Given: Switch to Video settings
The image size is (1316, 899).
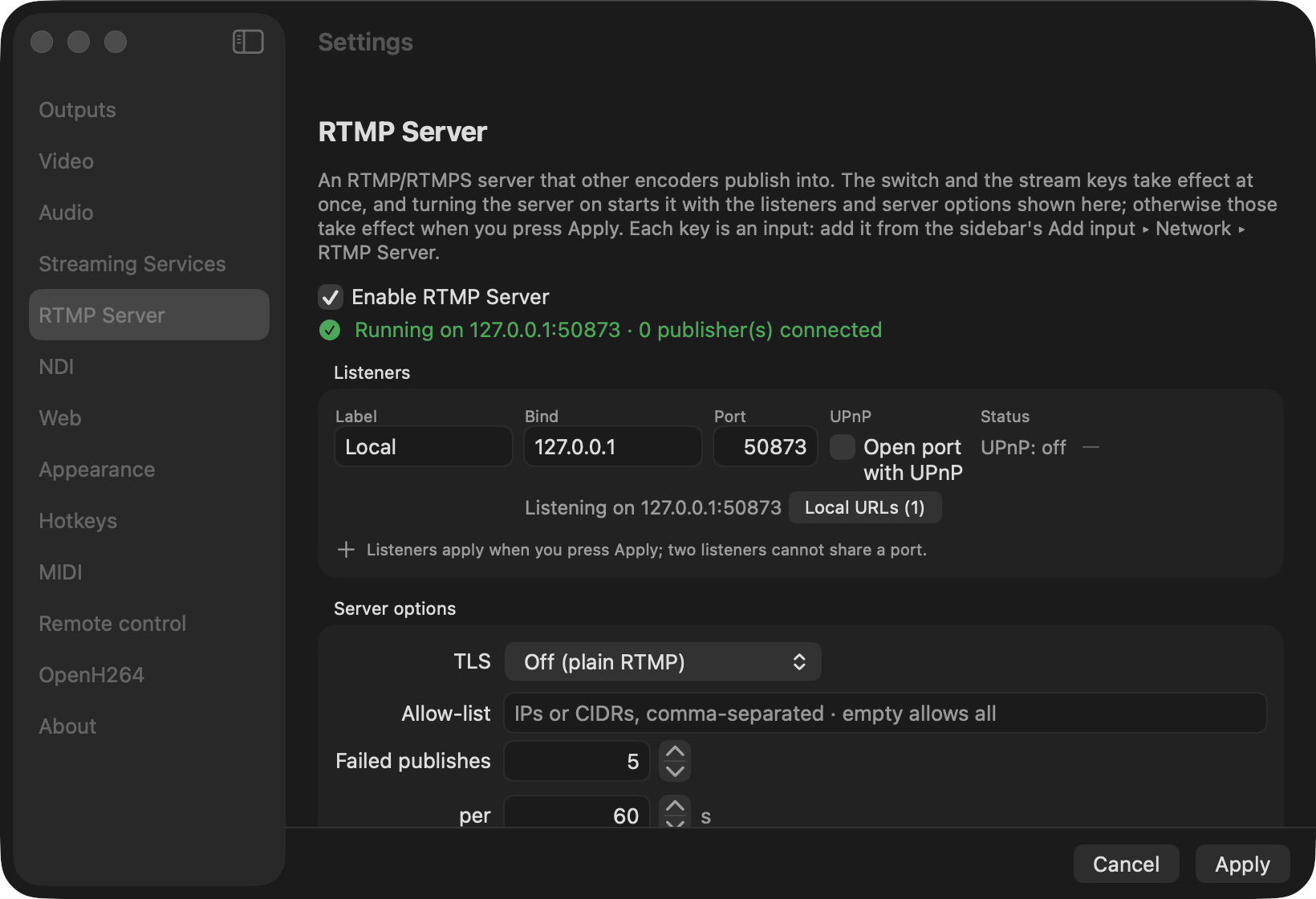Looking at the screenshot, I should [149, 161].
